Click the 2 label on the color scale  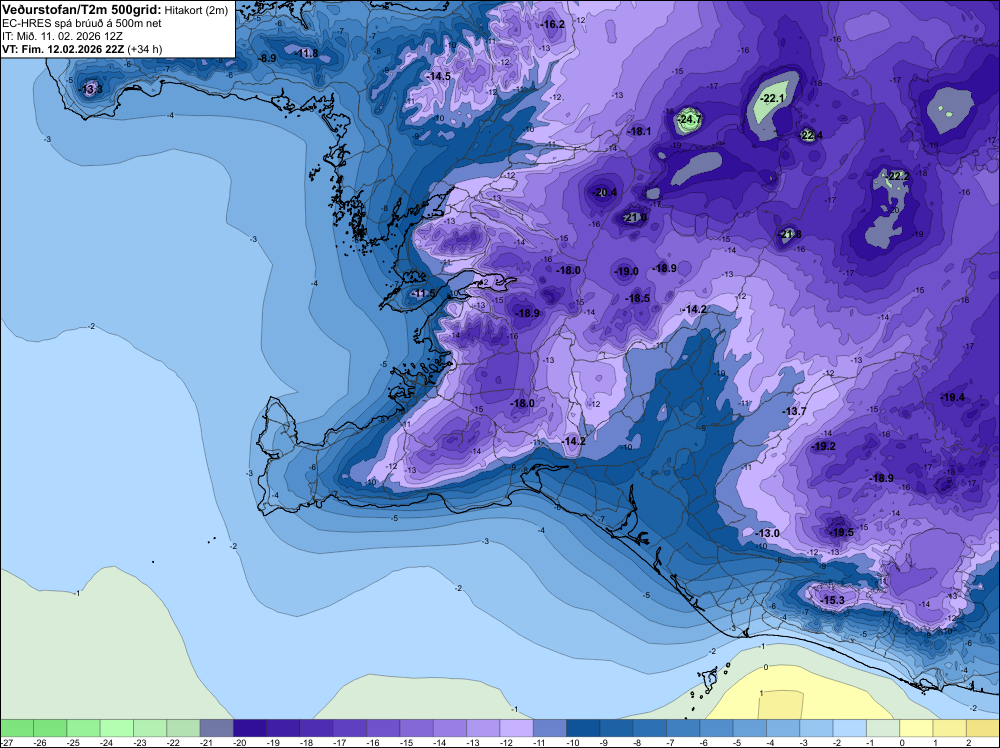pyautogui.click(x=969, y=742)
